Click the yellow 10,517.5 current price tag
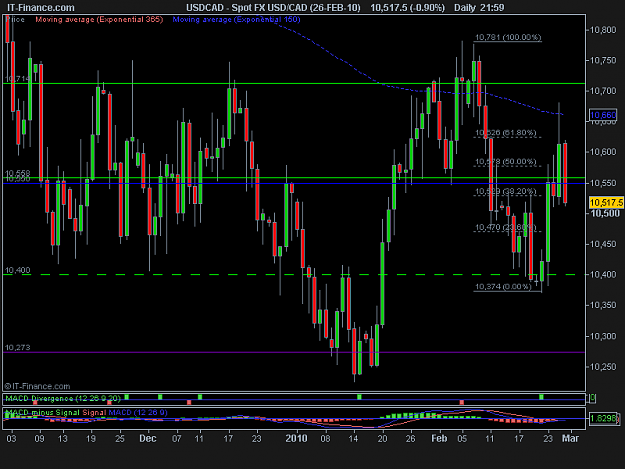Screen dimensions: 625x469 [x=606, y=202]
